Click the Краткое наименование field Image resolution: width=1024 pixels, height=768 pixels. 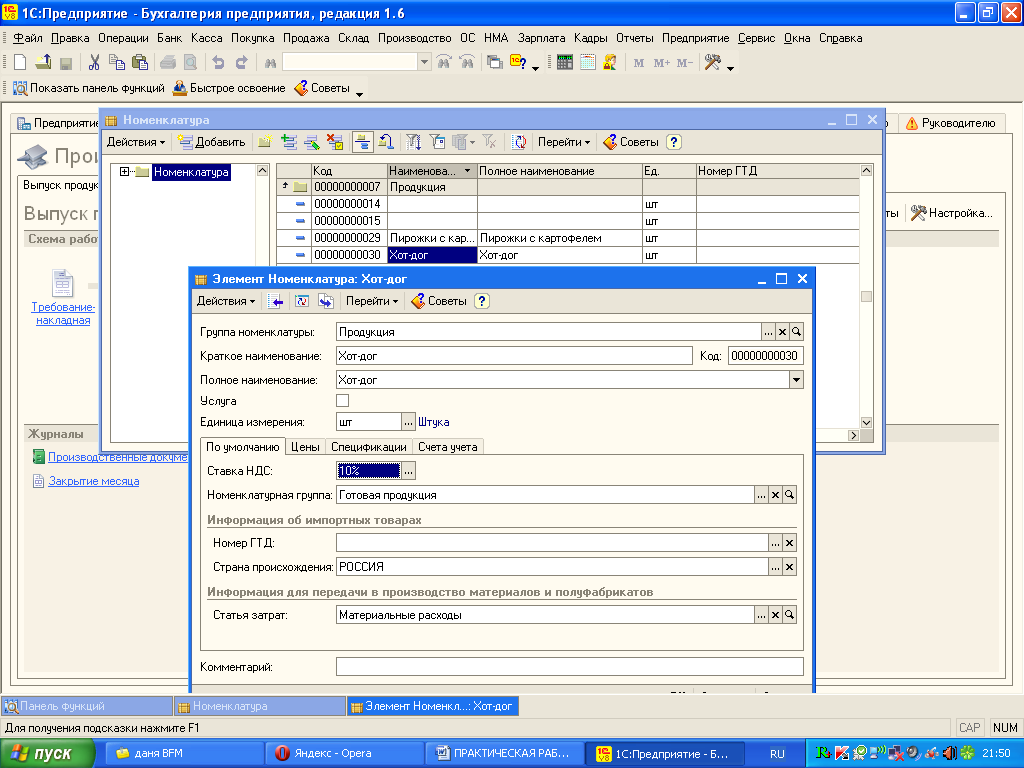[x=514, y=356]
